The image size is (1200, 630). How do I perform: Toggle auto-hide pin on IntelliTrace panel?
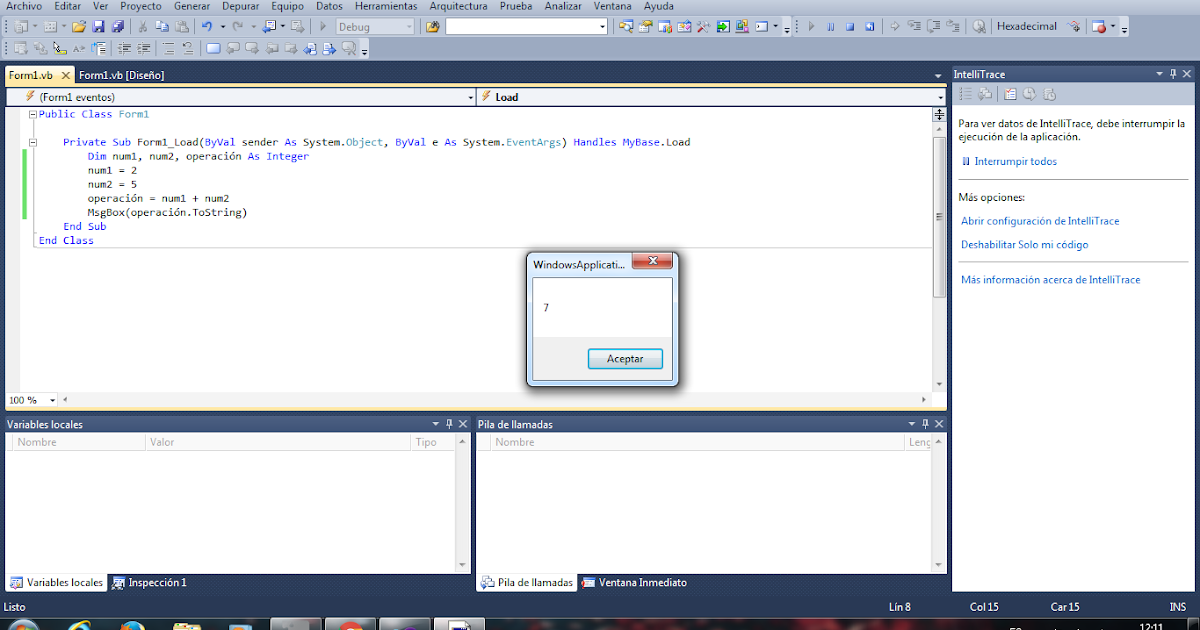pos(1174,73)
